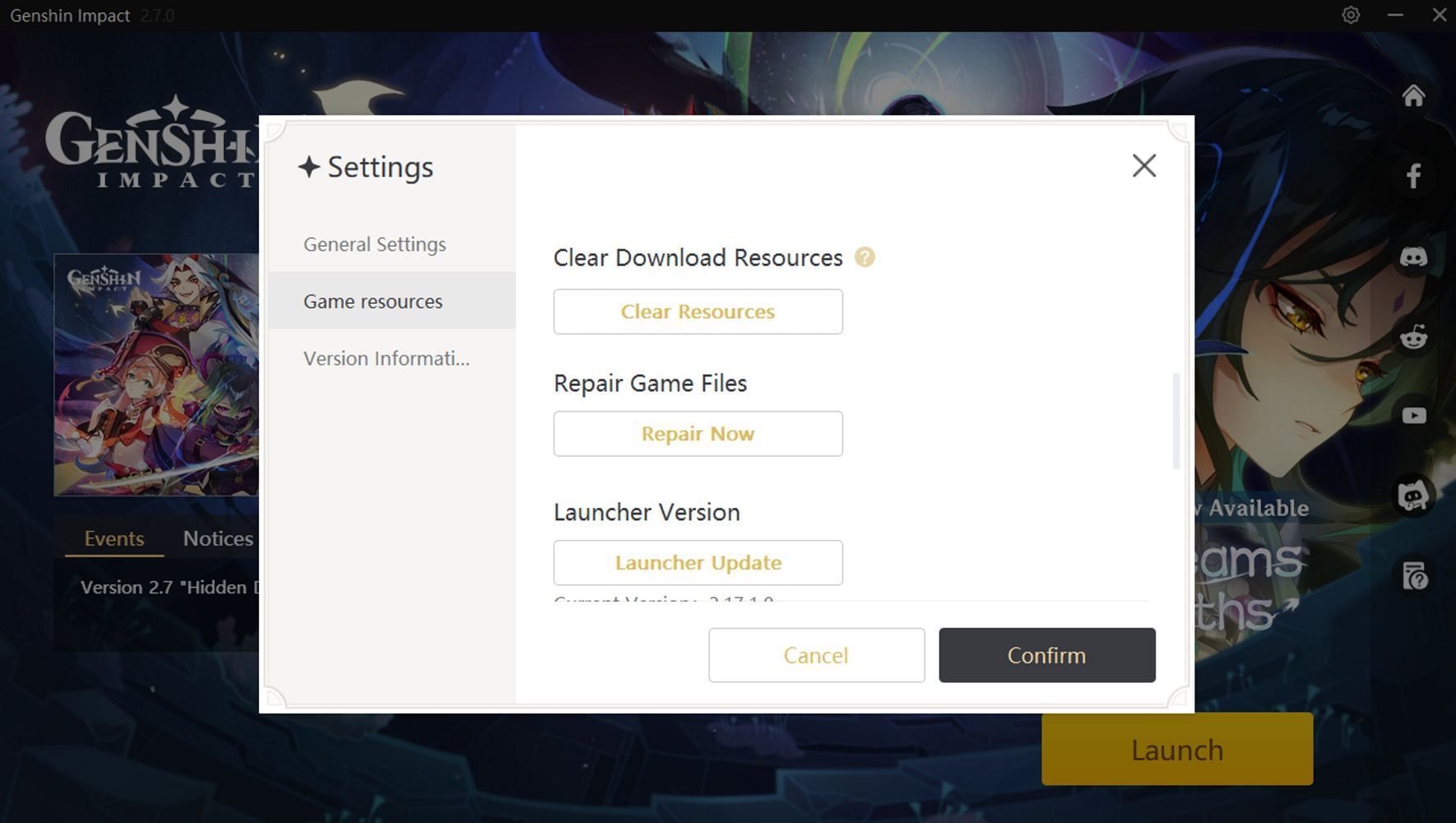Select the General Settings tab
1456x823 pixels.
coord(375,244)
